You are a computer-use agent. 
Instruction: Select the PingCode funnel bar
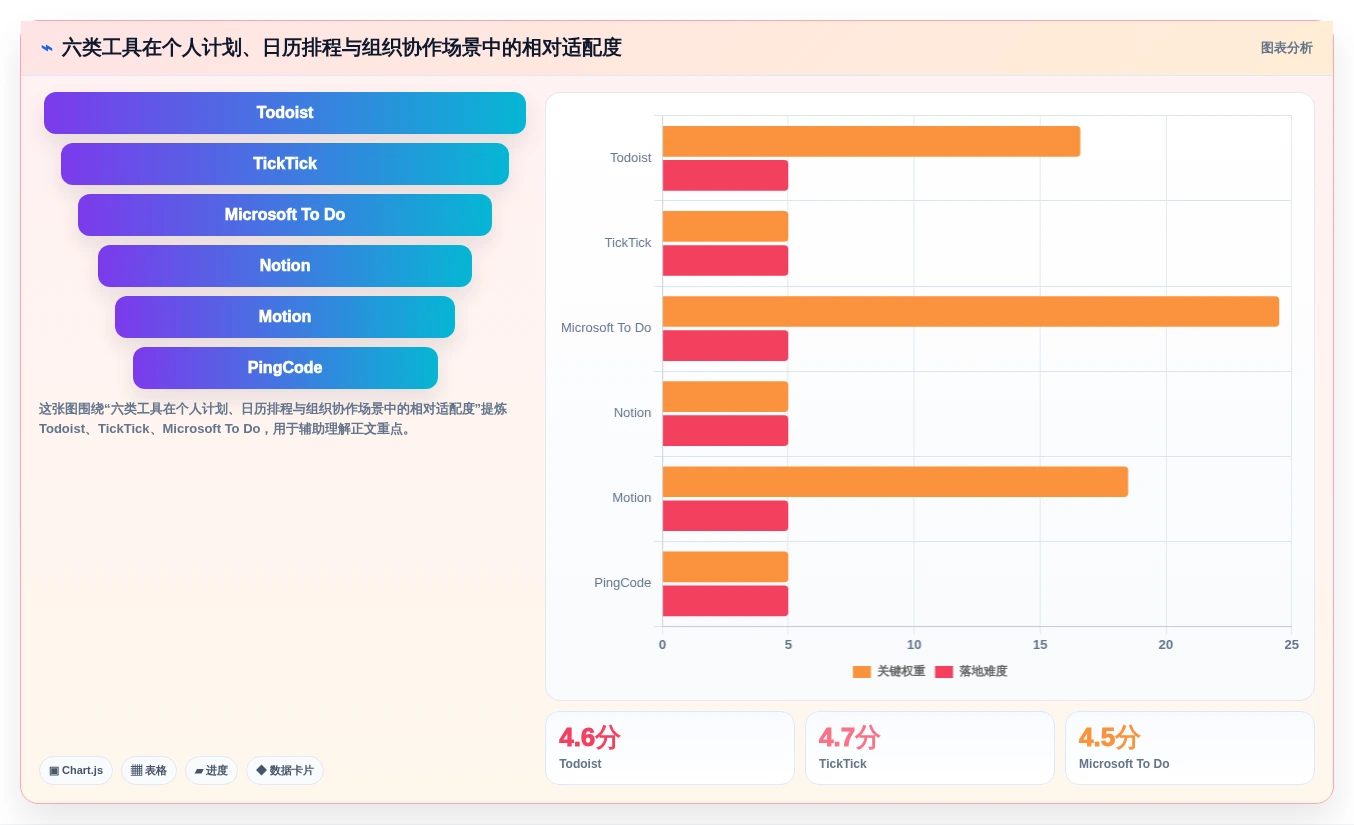[285, 368]
